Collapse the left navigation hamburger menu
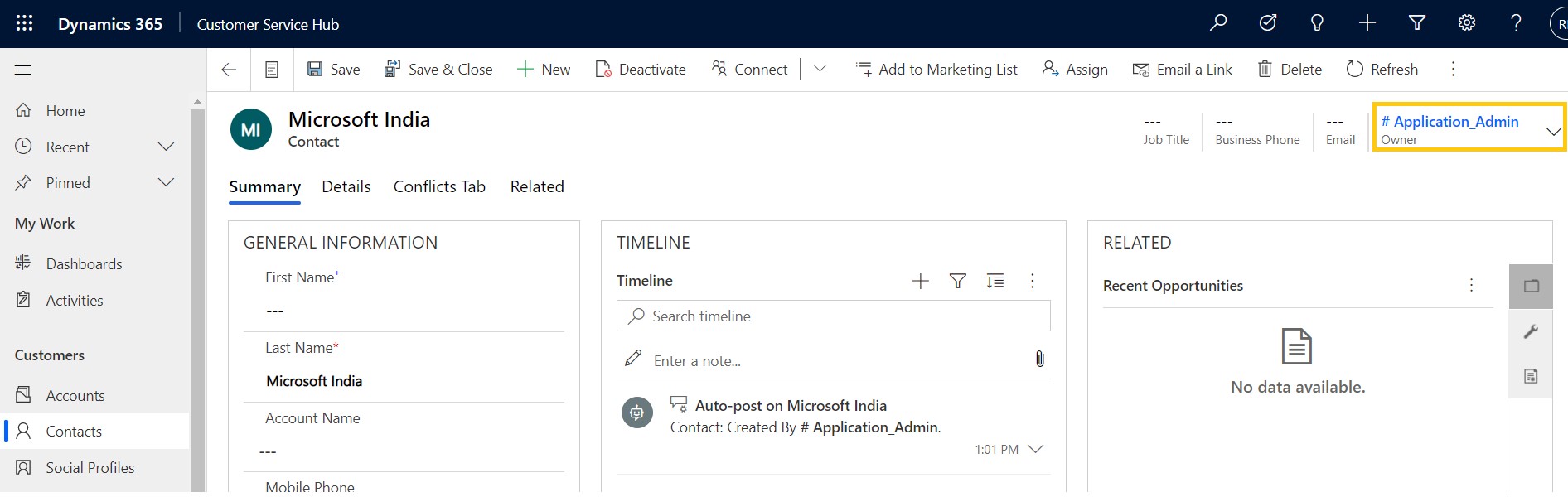Viewport: 1568px width, 497px height. coord(23,70)
